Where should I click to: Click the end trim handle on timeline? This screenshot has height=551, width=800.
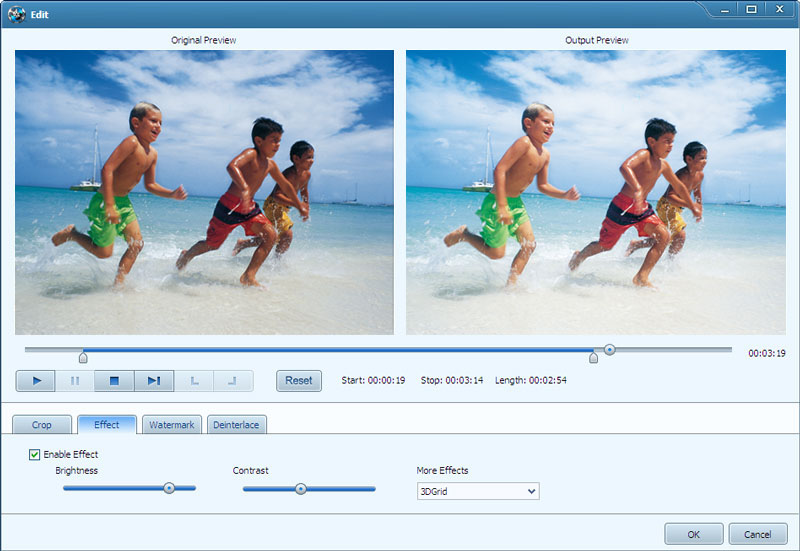click(x=593, y=357)
